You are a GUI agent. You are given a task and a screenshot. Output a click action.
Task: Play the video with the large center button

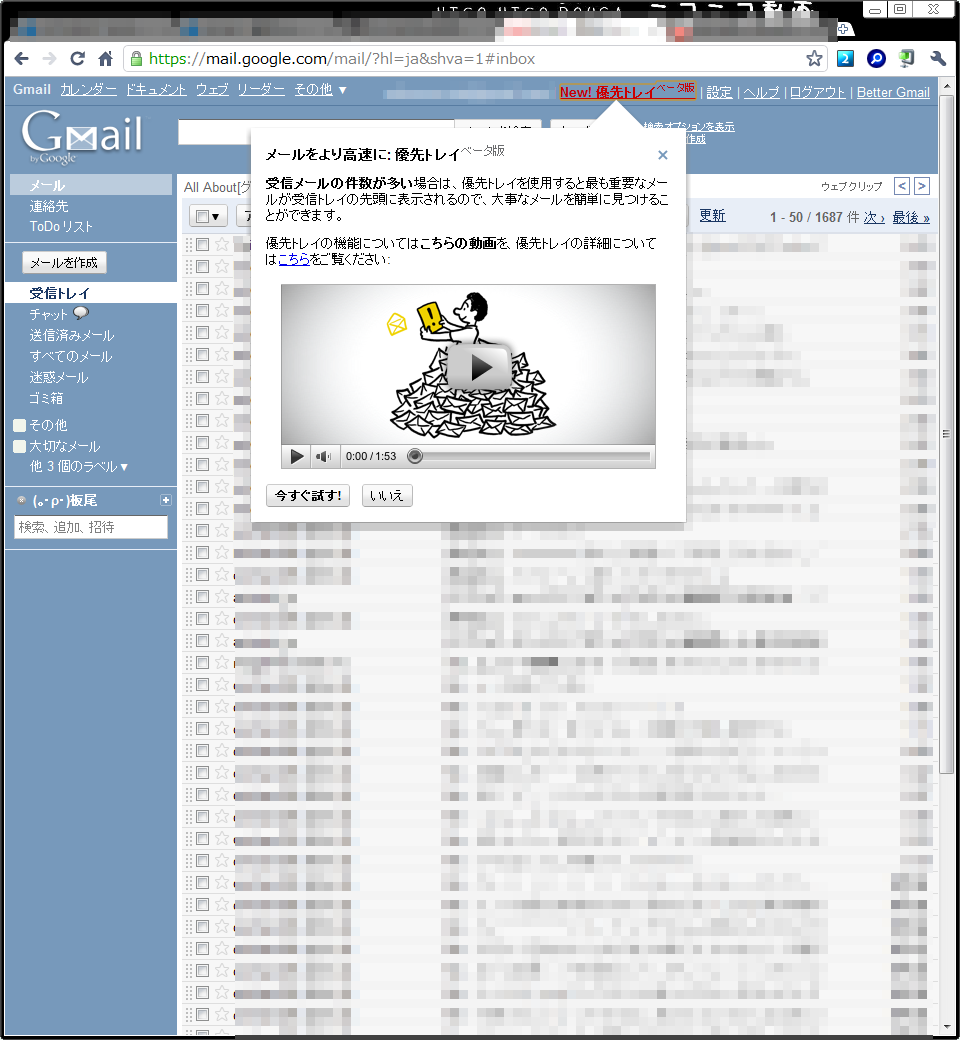click(480, 367)
